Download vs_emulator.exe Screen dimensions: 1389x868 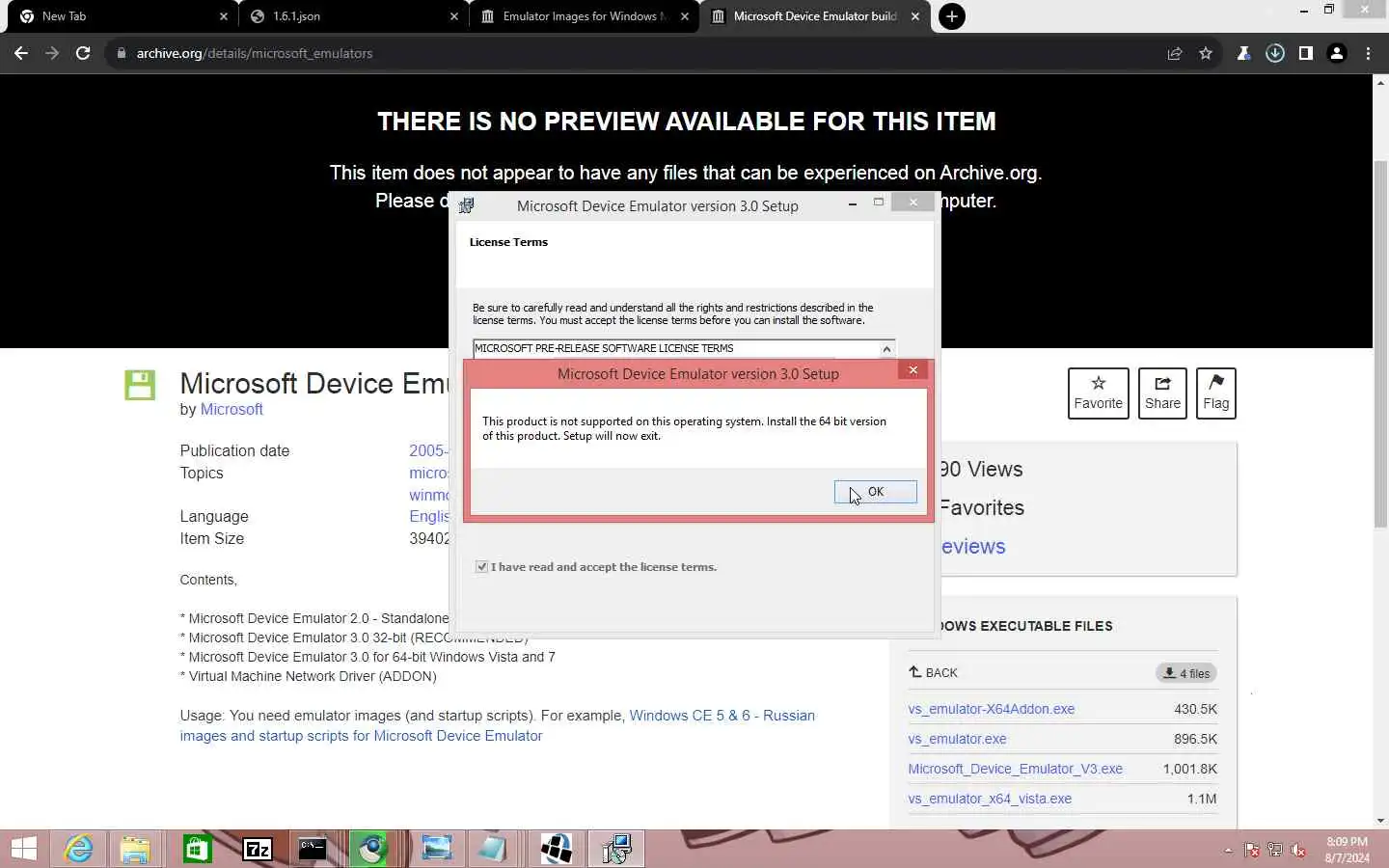click(x=957, y=739)
